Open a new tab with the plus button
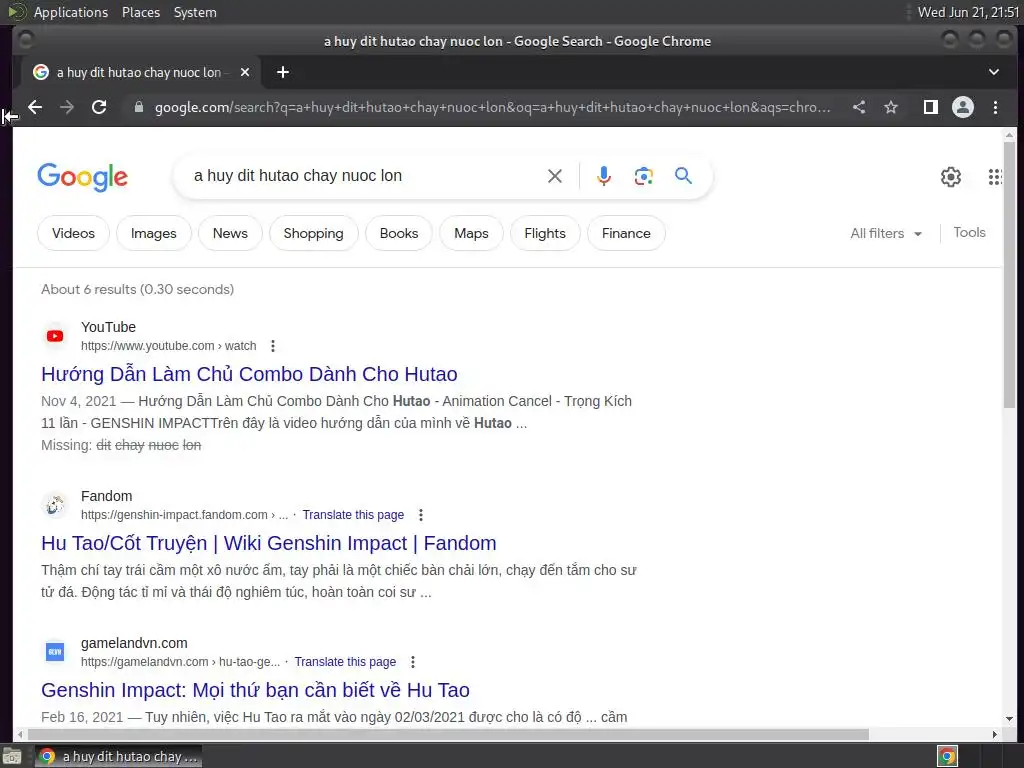Image resolution: width=1024 pixels, height=768 pixels. 283,72
